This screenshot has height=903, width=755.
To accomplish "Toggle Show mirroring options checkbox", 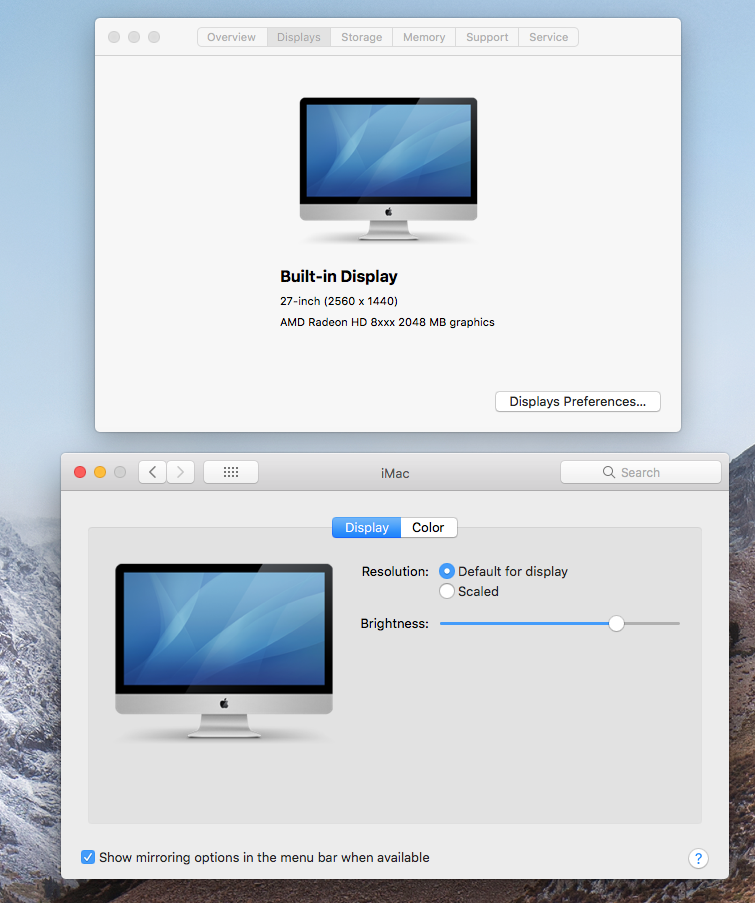I will (88, 857).
